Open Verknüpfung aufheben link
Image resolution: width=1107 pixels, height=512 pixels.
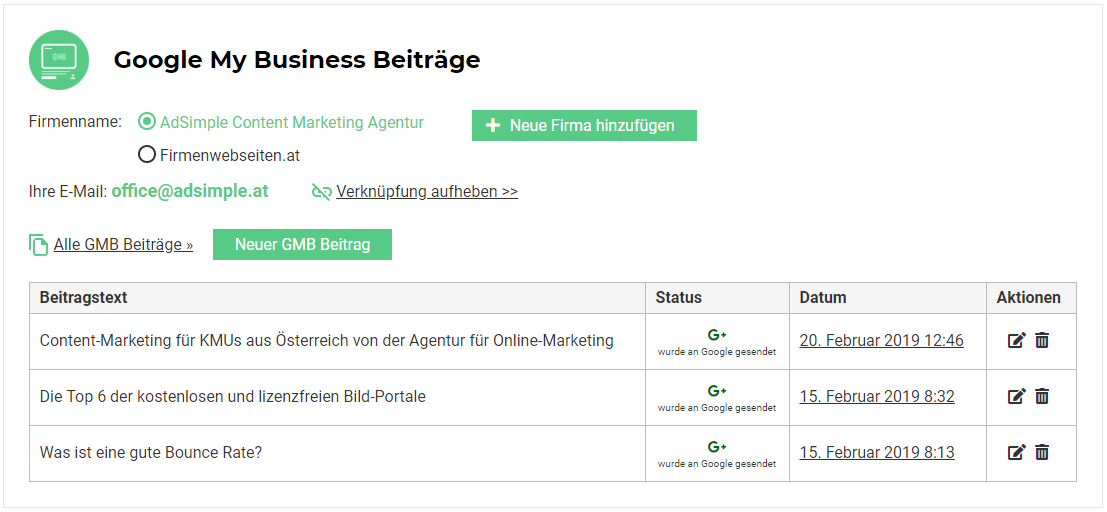click(x=427, y=192)
